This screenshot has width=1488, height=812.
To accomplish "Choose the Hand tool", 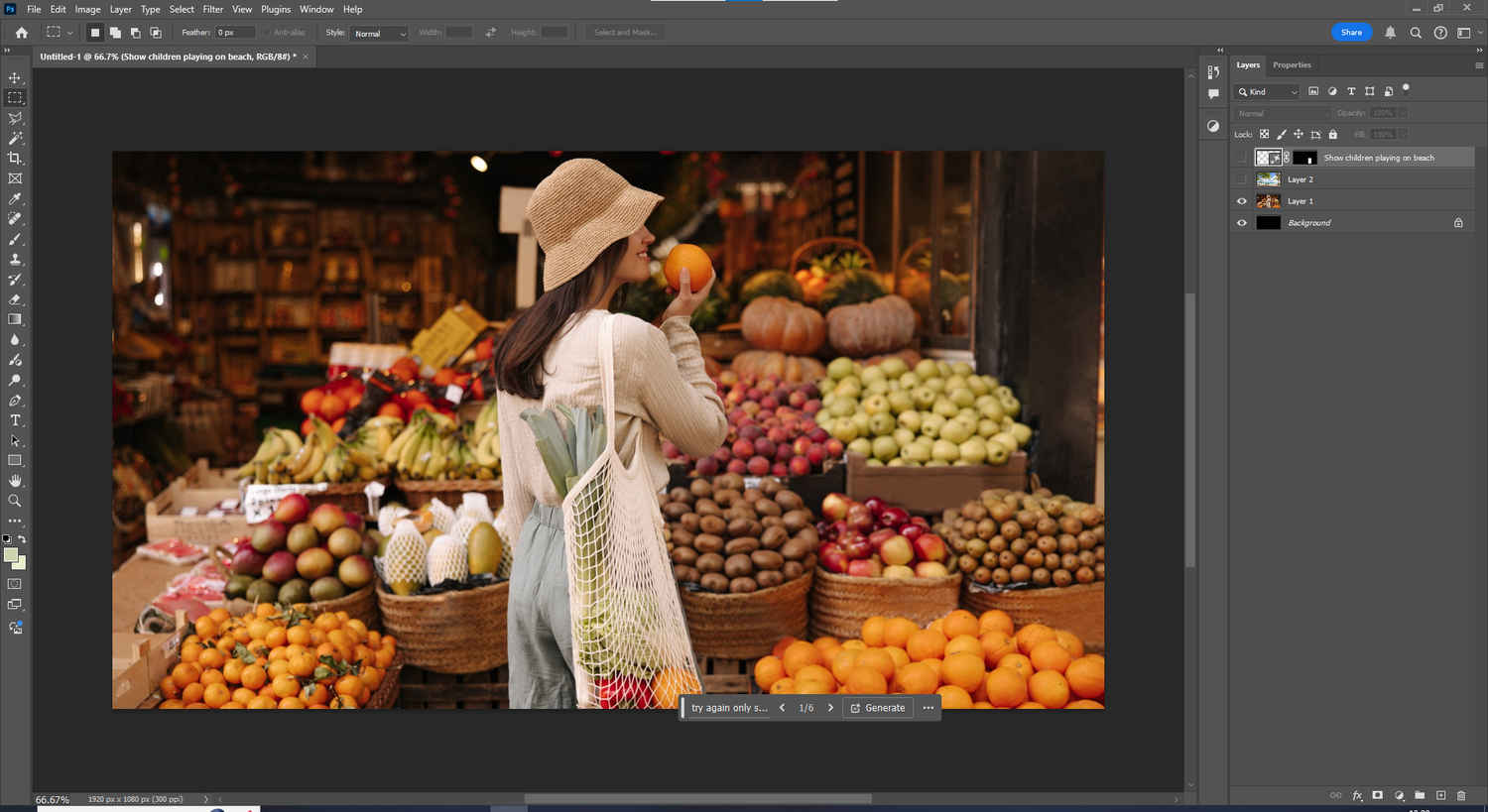I will [x=15, y=481].
